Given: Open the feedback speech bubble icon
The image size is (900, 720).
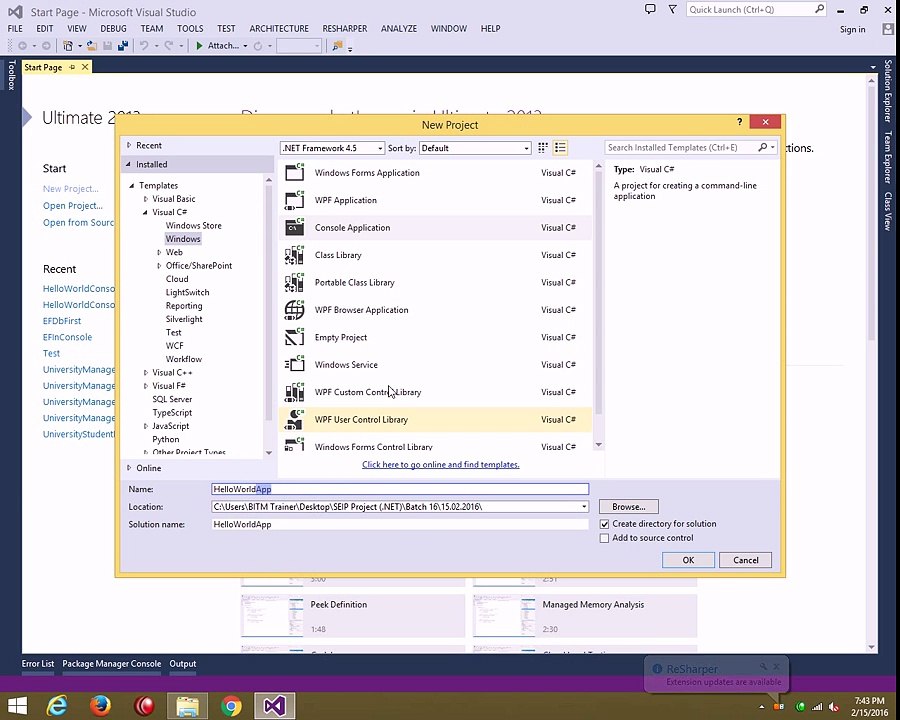Looking at the screenshot, I should [x=650, y=9].
